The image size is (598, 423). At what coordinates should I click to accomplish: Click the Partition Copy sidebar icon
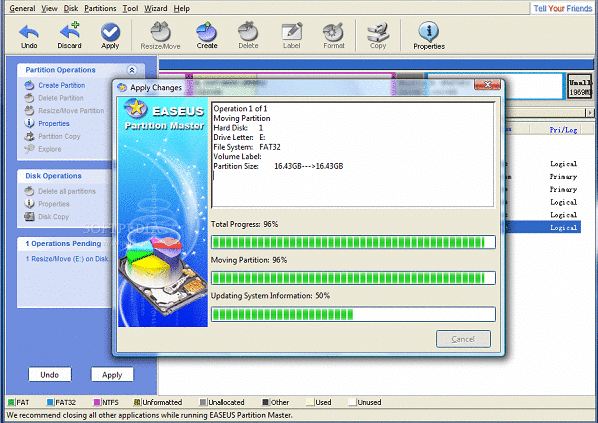point(29,136)
